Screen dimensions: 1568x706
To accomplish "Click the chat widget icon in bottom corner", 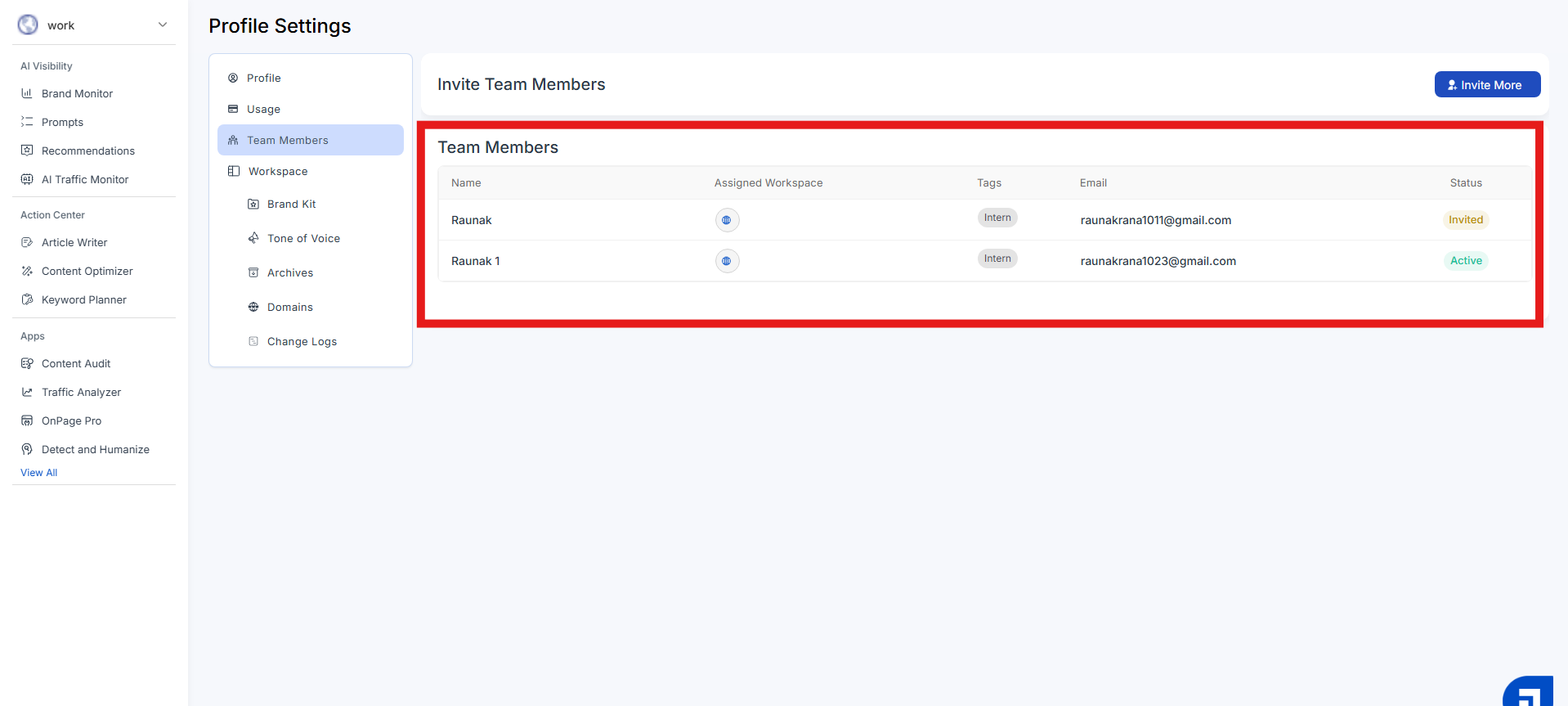I will pyautogui.click(x=1528, y=691).
